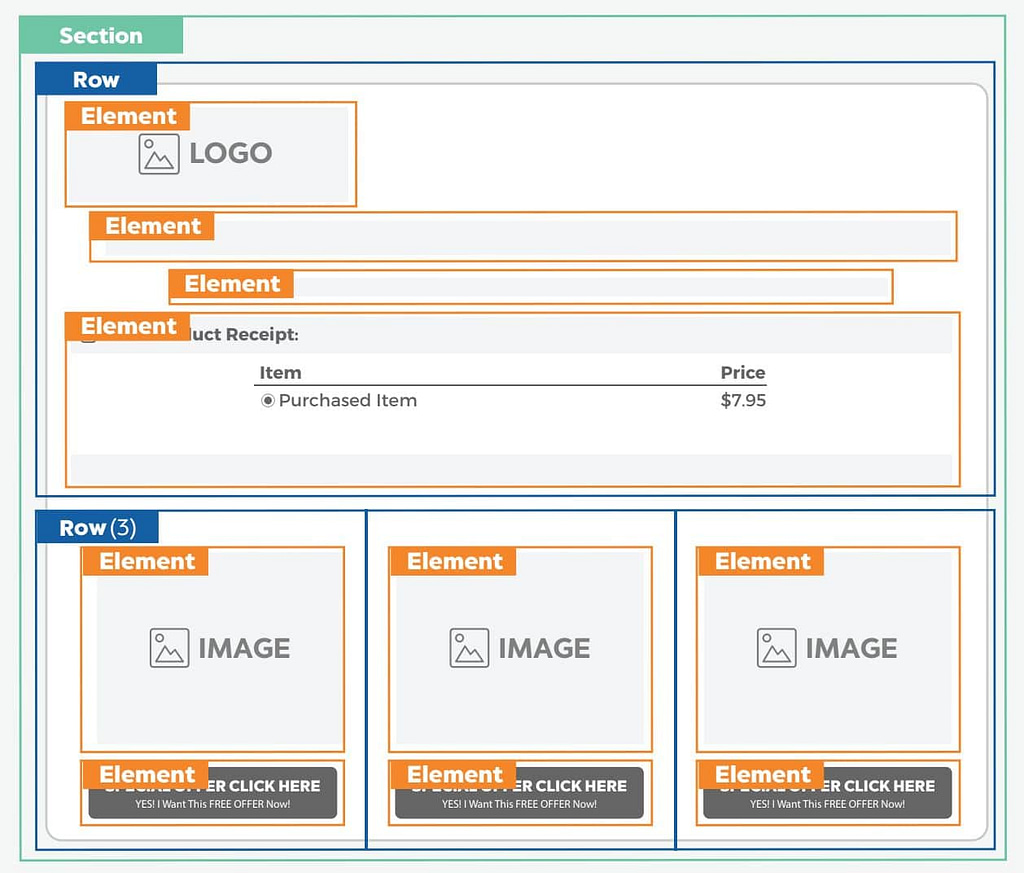1024x873 pixels.
Task: Click the "Purchased Item" text
Action: point(347,400)
